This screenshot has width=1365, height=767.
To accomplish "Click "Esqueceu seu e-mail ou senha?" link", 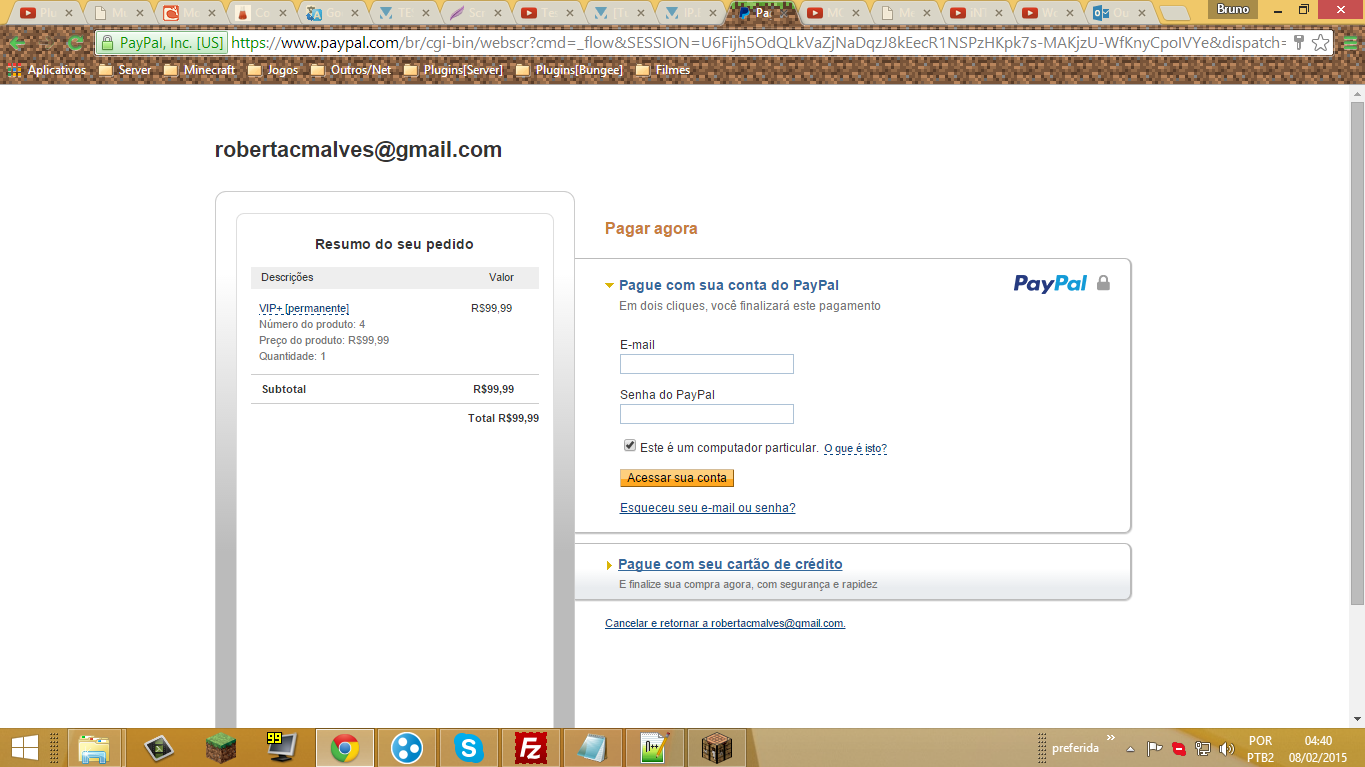I will pyautogui.click(x=707, y=508).
